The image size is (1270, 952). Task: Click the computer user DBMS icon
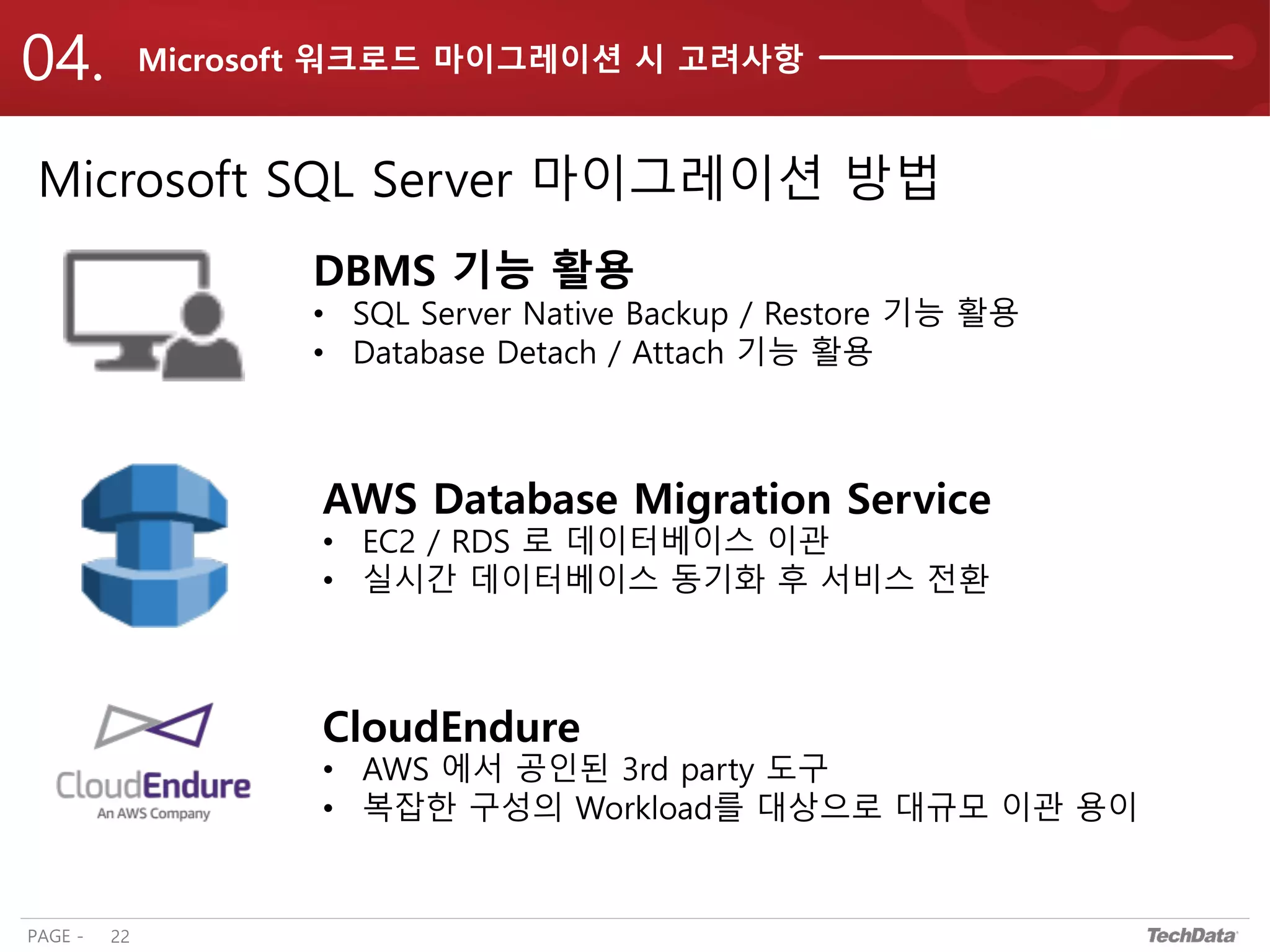point(154,315)
